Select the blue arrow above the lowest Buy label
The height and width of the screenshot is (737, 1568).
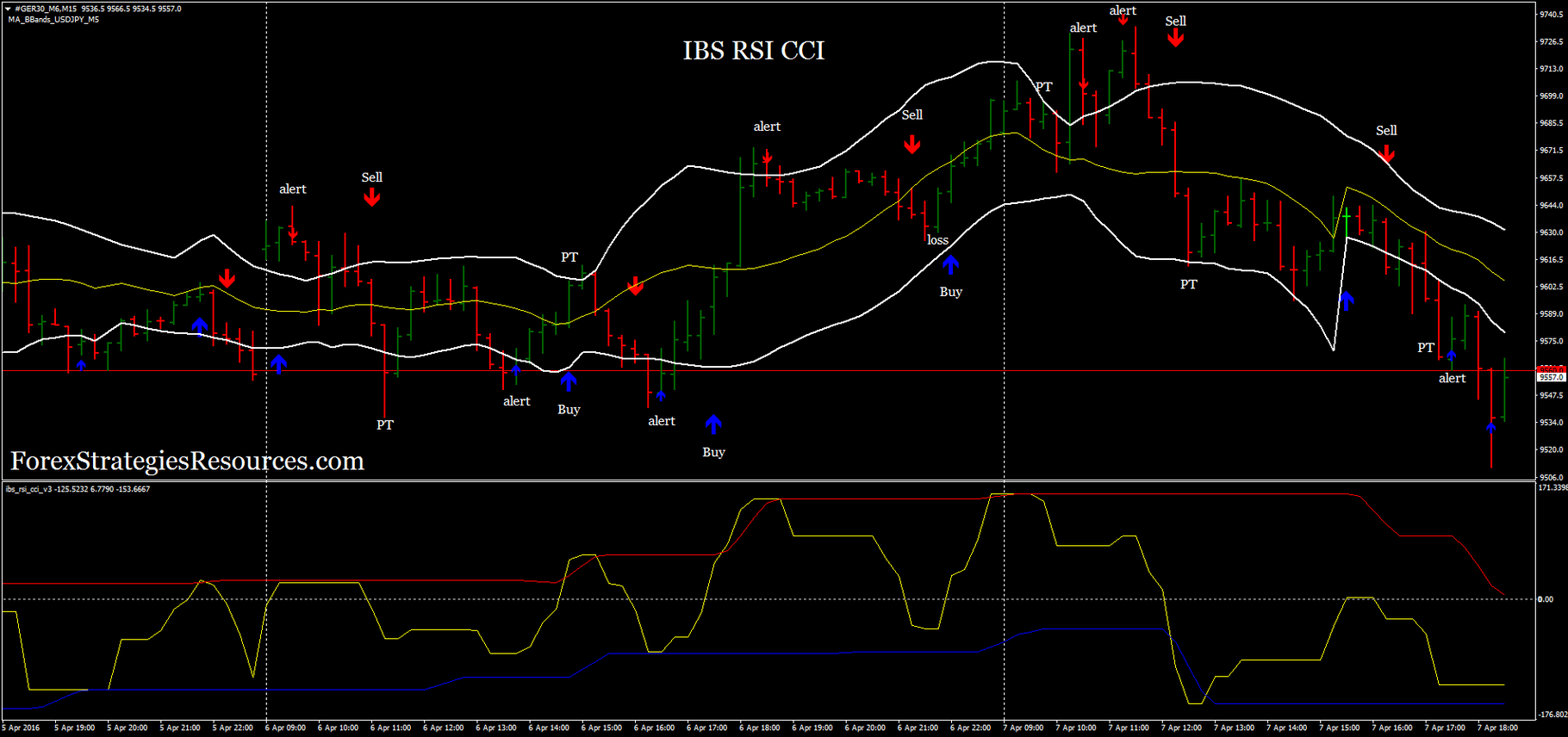coord(713,424)
